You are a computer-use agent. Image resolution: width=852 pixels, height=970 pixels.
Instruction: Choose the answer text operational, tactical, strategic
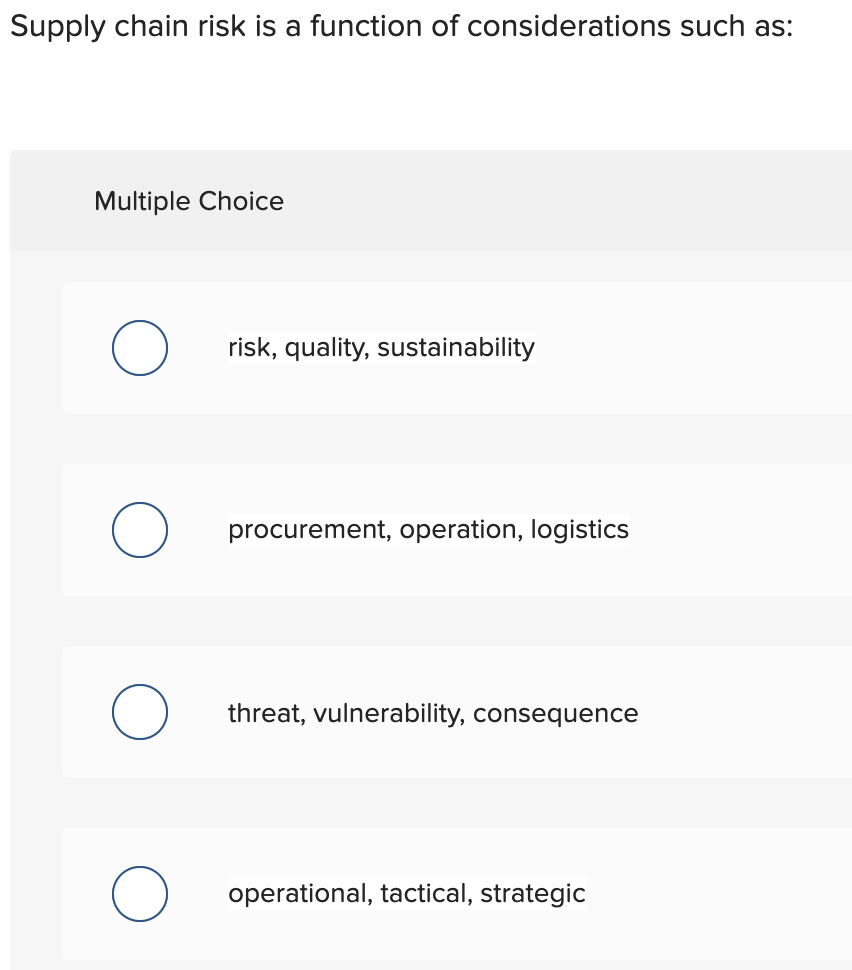(407, 893)
